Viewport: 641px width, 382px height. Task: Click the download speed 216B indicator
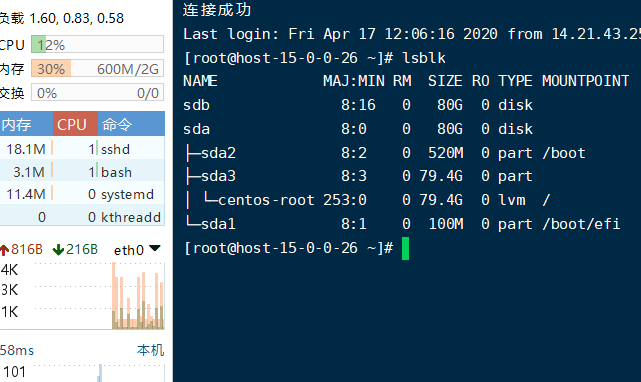coord(76,249)
